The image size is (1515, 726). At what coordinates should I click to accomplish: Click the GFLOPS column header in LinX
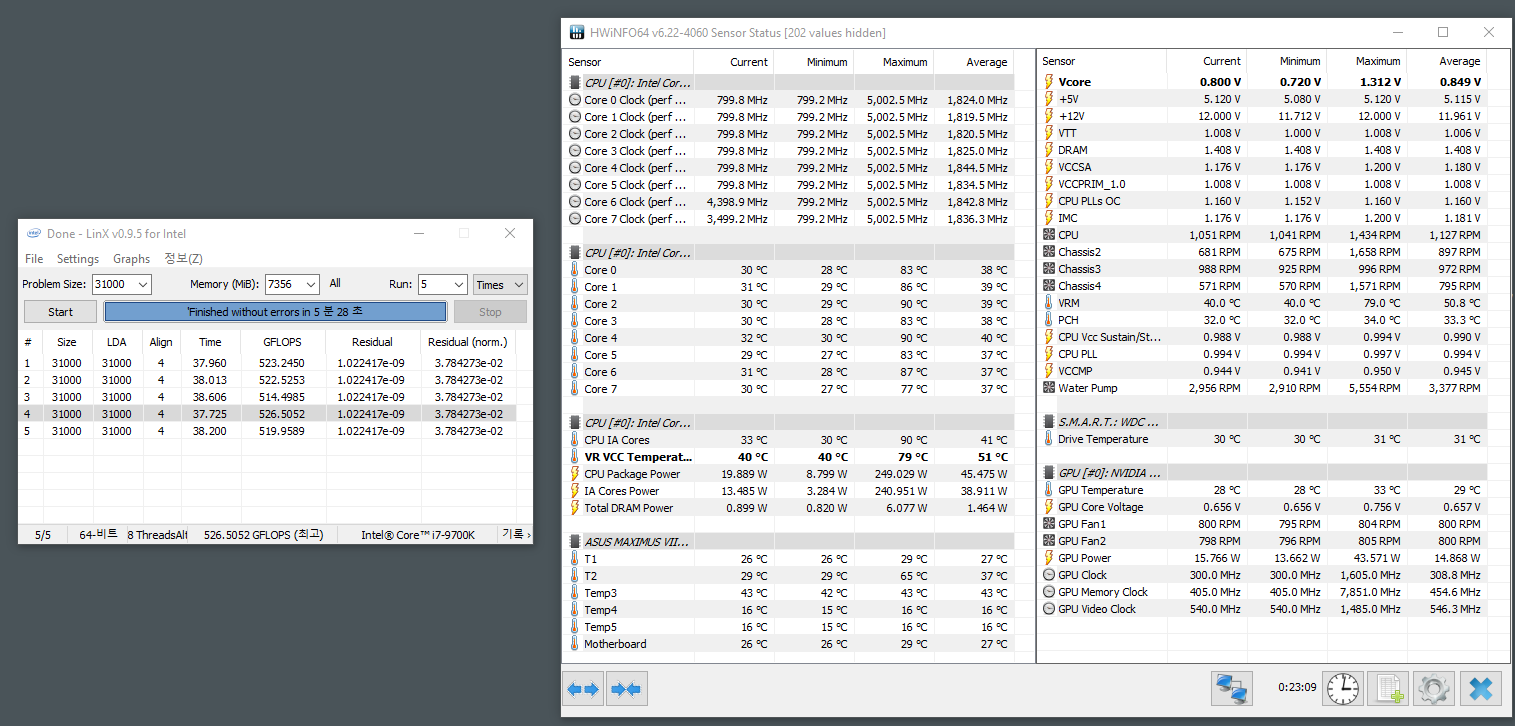pos(282,342)
